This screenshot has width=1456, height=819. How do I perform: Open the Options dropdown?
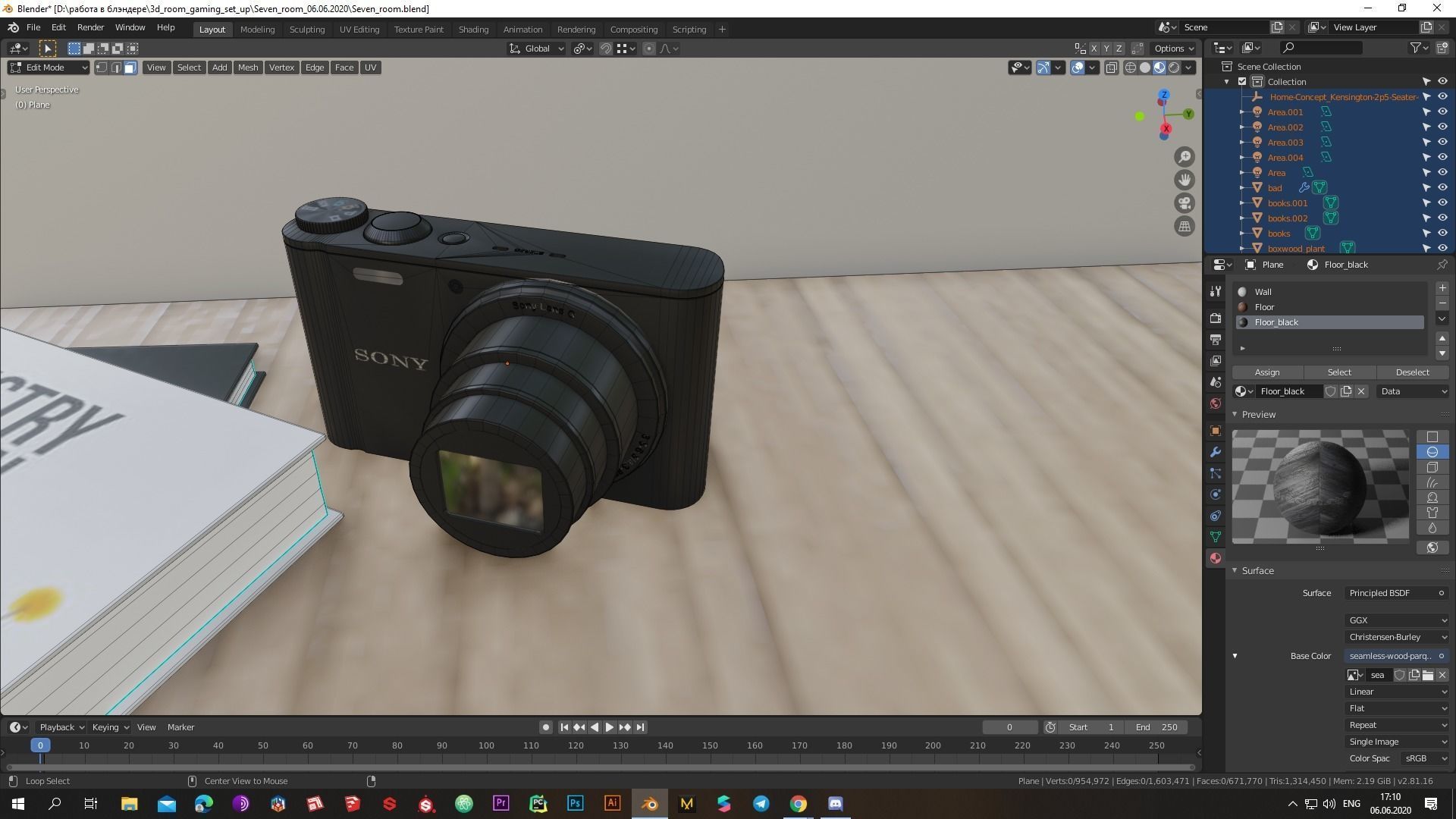[x=1174, y=49]
